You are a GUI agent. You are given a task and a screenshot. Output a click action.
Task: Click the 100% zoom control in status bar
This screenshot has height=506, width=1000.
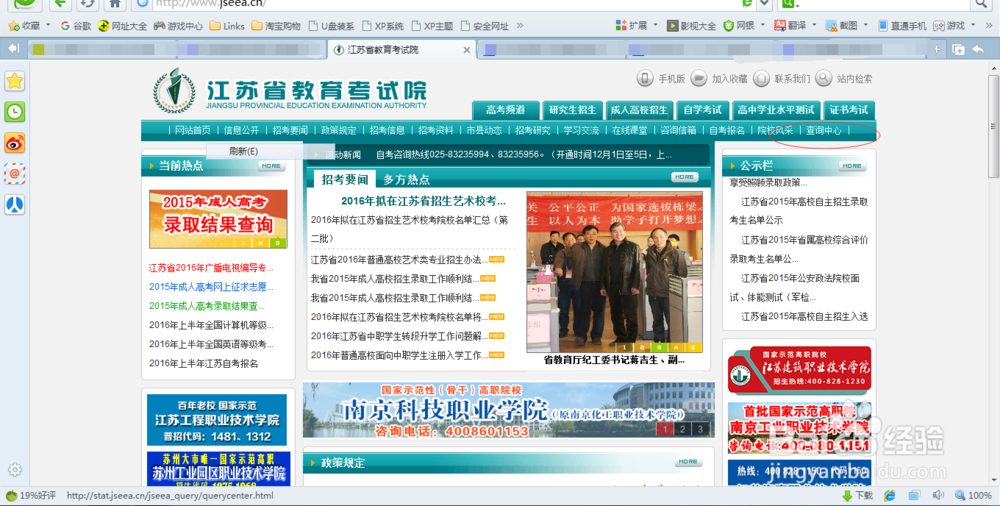[x=973, y=495]
